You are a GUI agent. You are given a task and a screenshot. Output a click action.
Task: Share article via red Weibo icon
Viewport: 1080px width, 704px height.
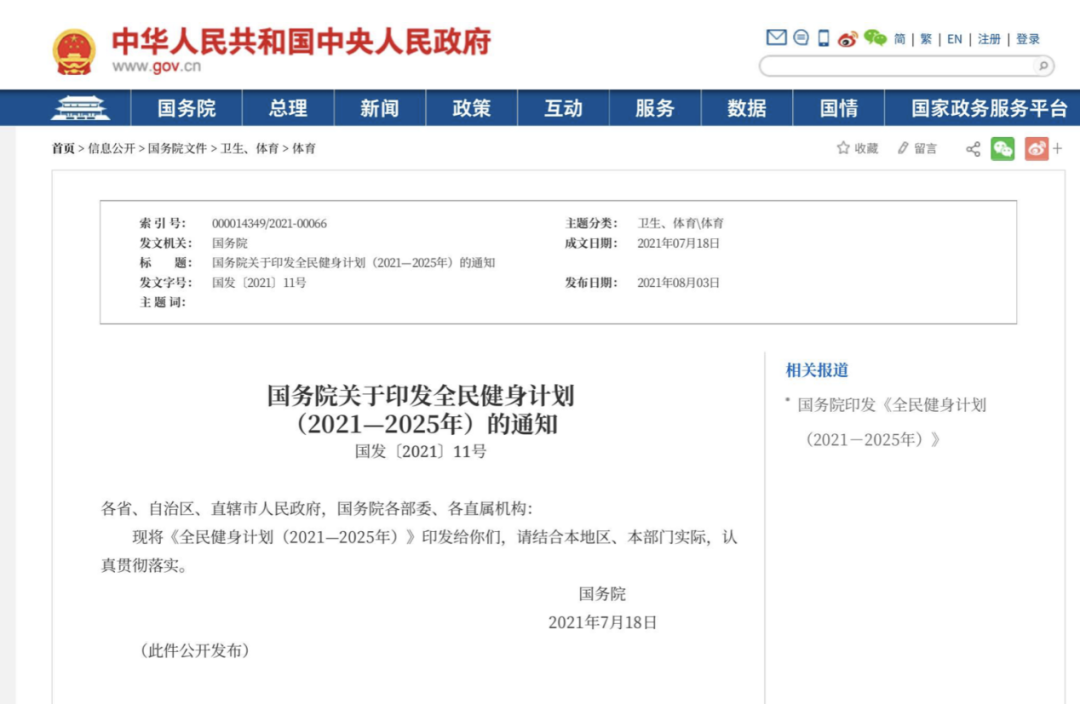click(1037, 148)
